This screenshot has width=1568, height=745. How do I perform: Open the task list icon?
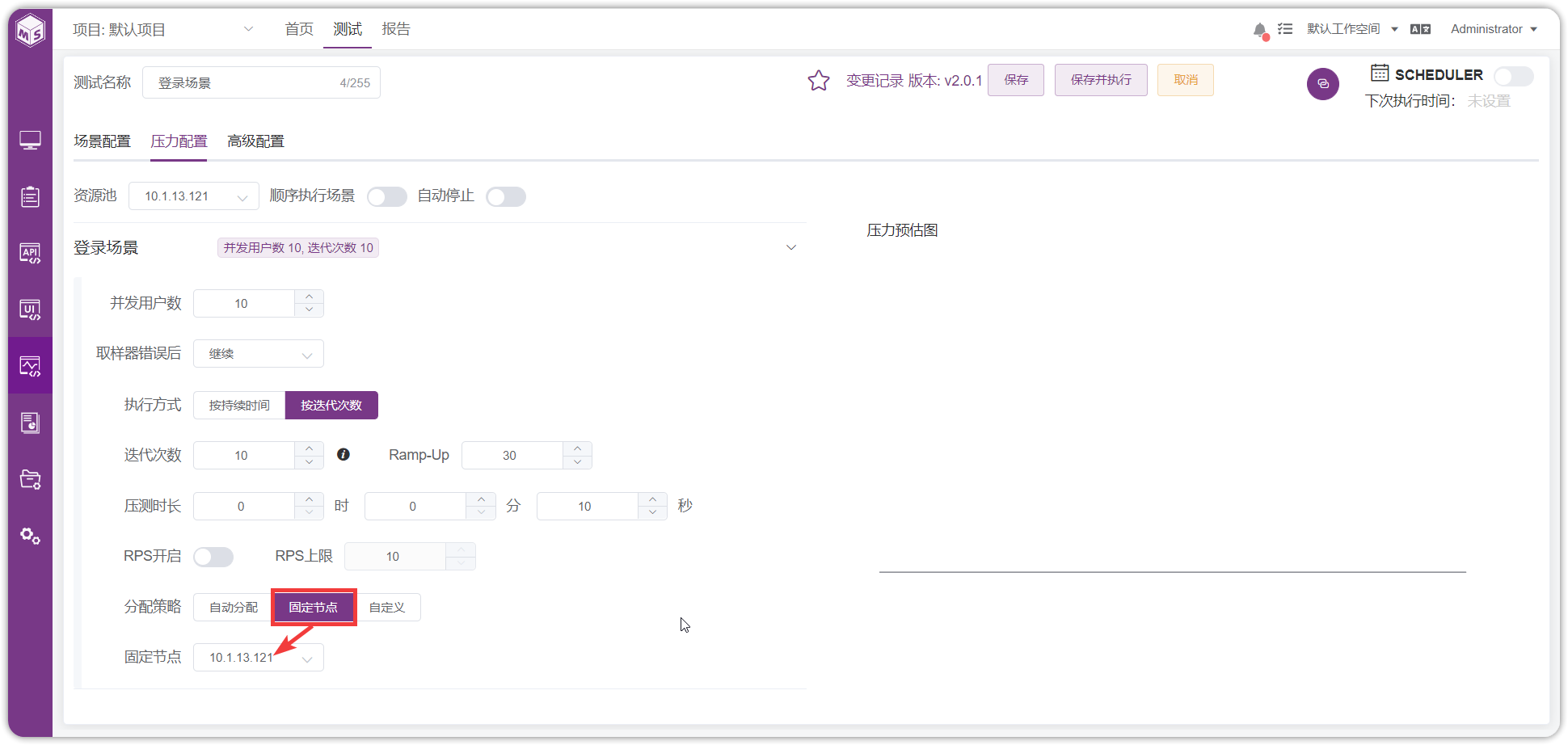[1285, 29]
